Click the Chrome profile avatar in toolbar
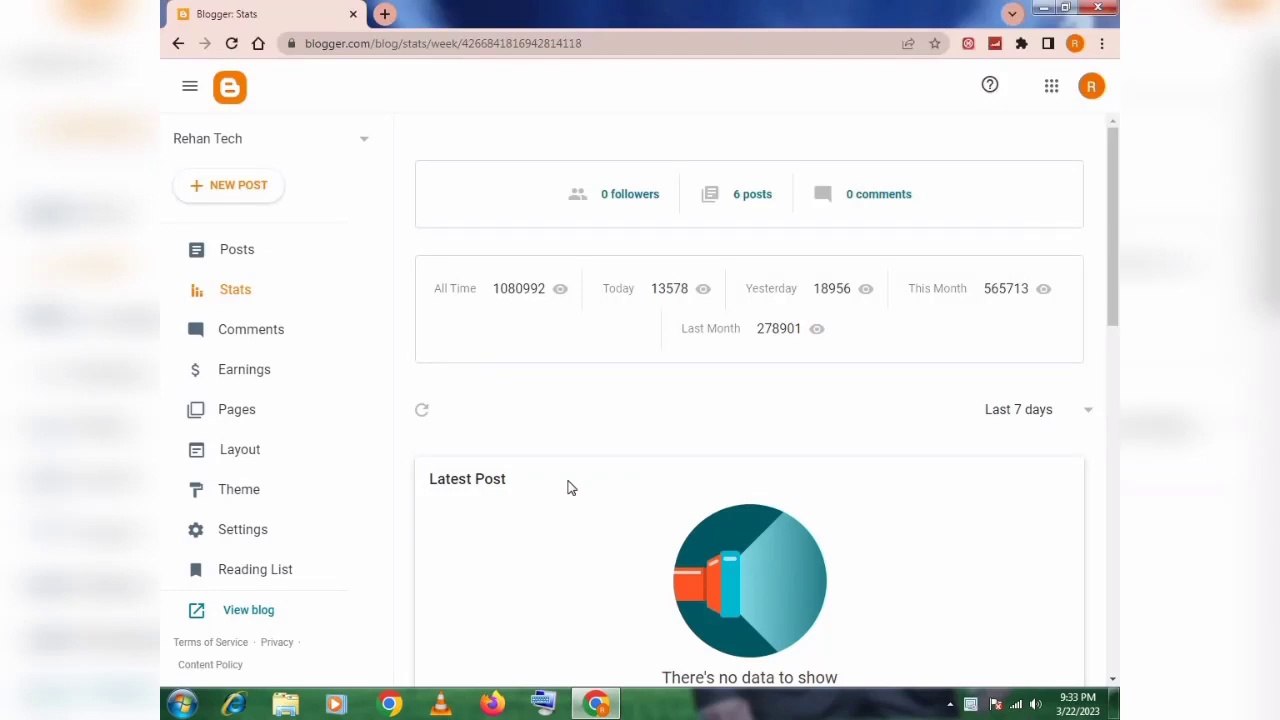Screen dimensions: 1280x720 point(1075,43)
